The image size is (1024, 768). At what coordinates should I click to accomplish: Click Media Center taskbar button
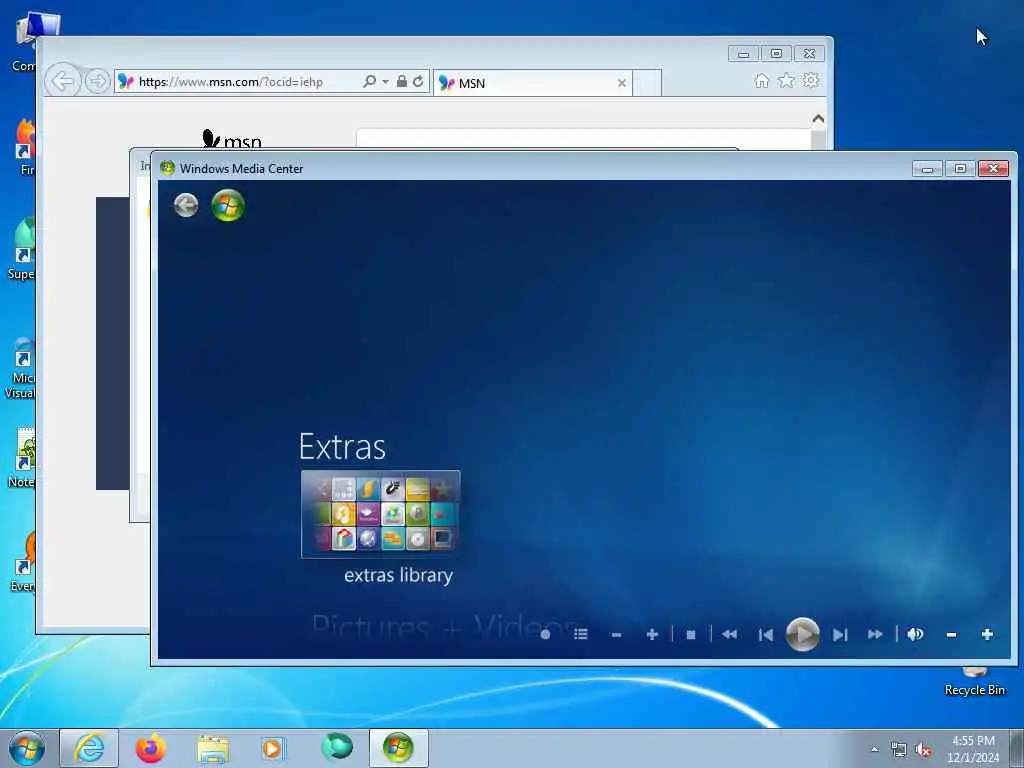398,748
